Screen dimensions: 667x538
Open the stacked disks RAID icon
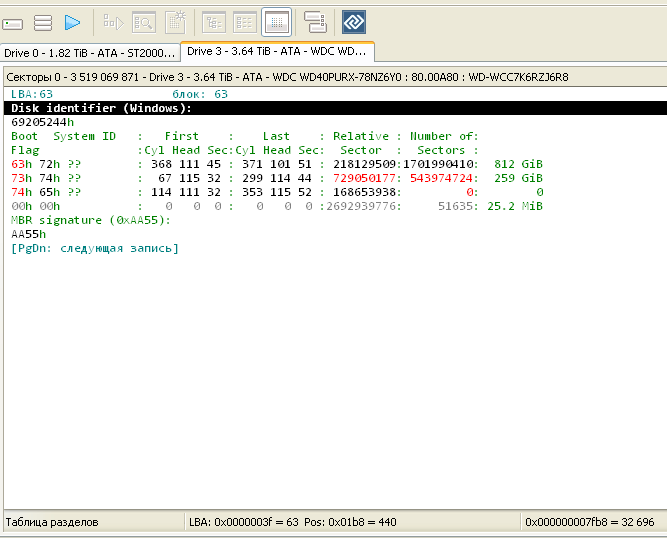[x=43, y=23]
